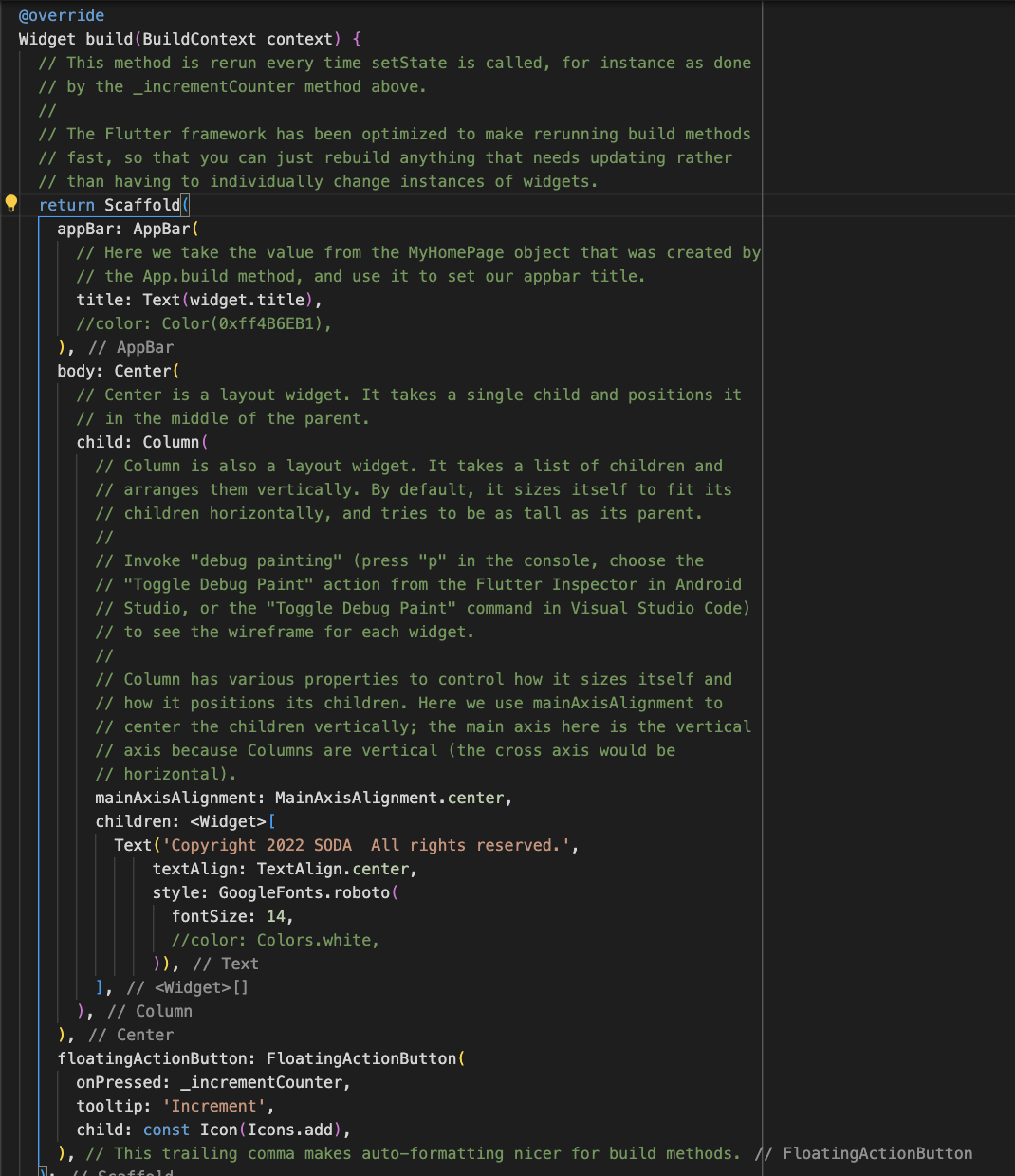Click 'mainAxisAlignment: MainAxisAlignment.center,' line
The width and height of the screenshot is (1015, 1176).
click(304, 798)
